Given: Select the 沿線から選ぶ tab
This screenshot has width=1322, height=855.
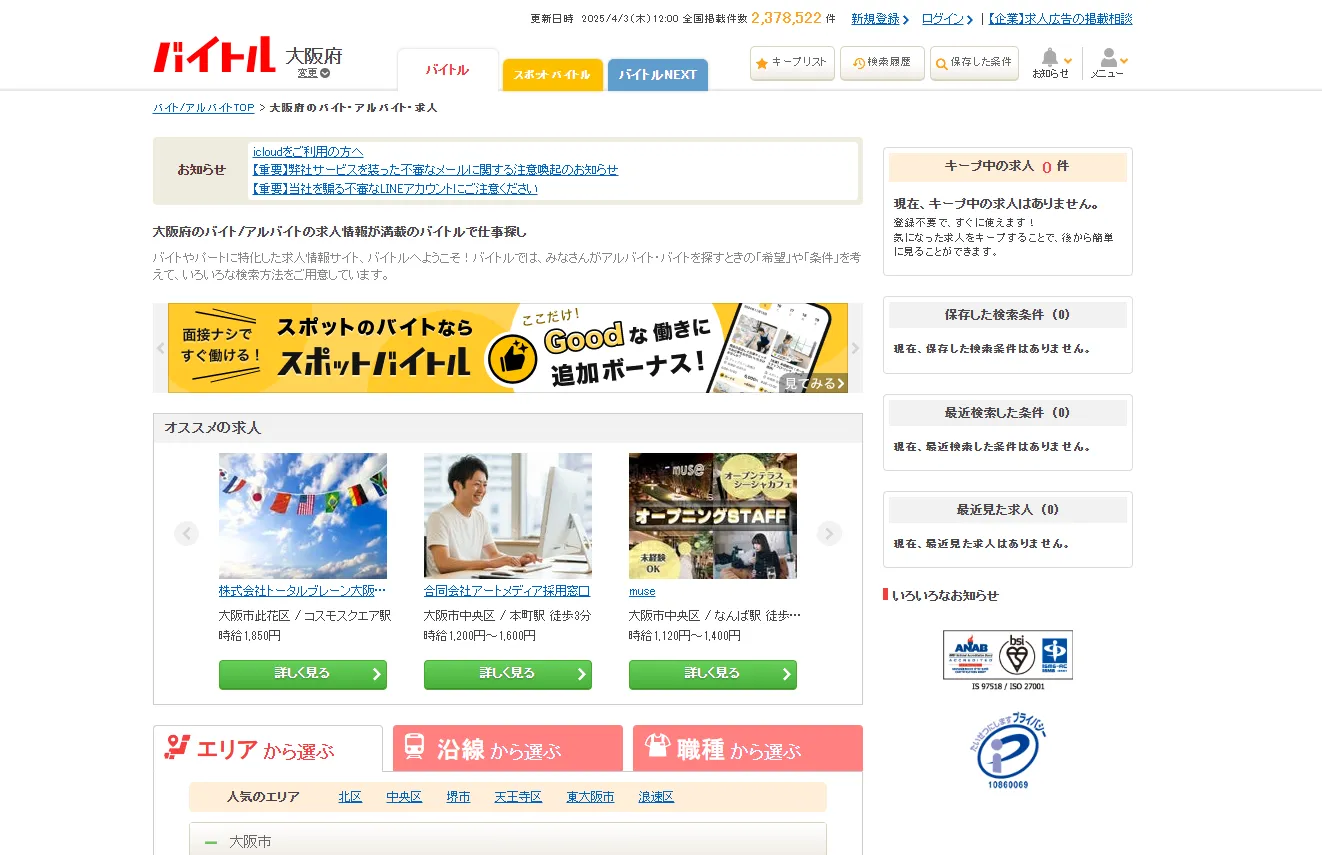Looking at the screenshot, I should tap(508, 749).
